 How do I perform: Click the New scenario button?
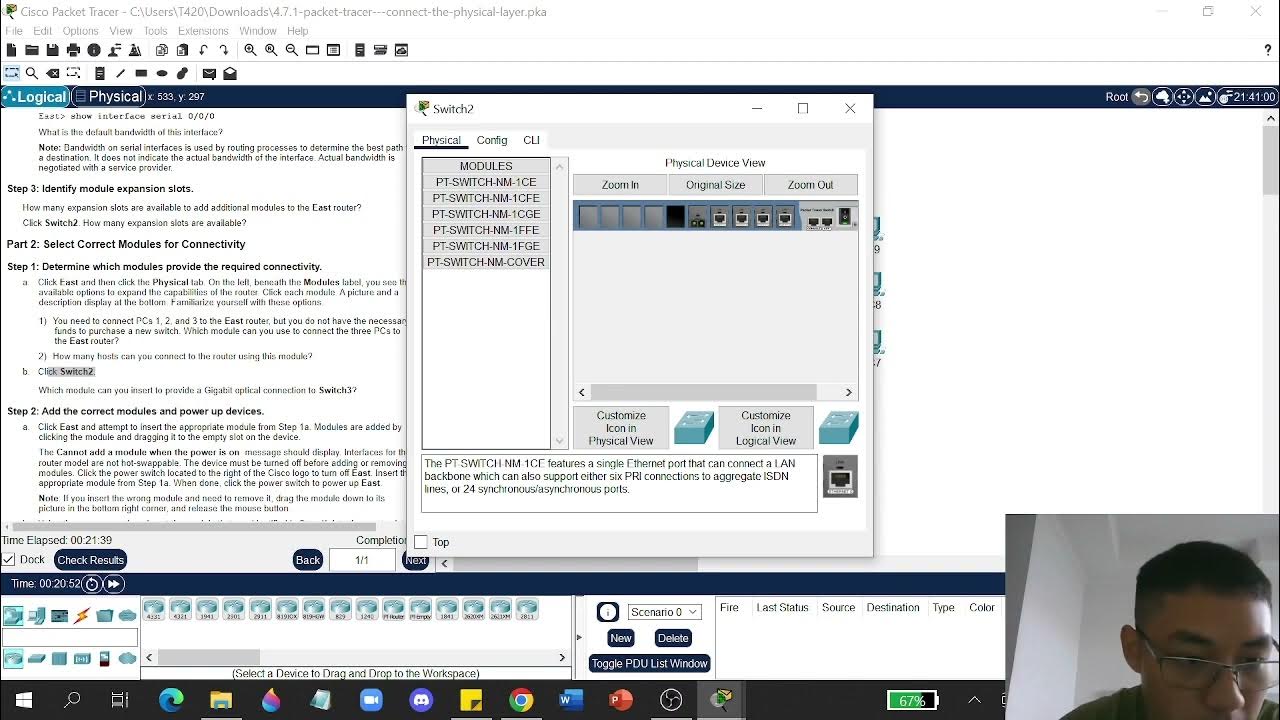tap(621, 638)
